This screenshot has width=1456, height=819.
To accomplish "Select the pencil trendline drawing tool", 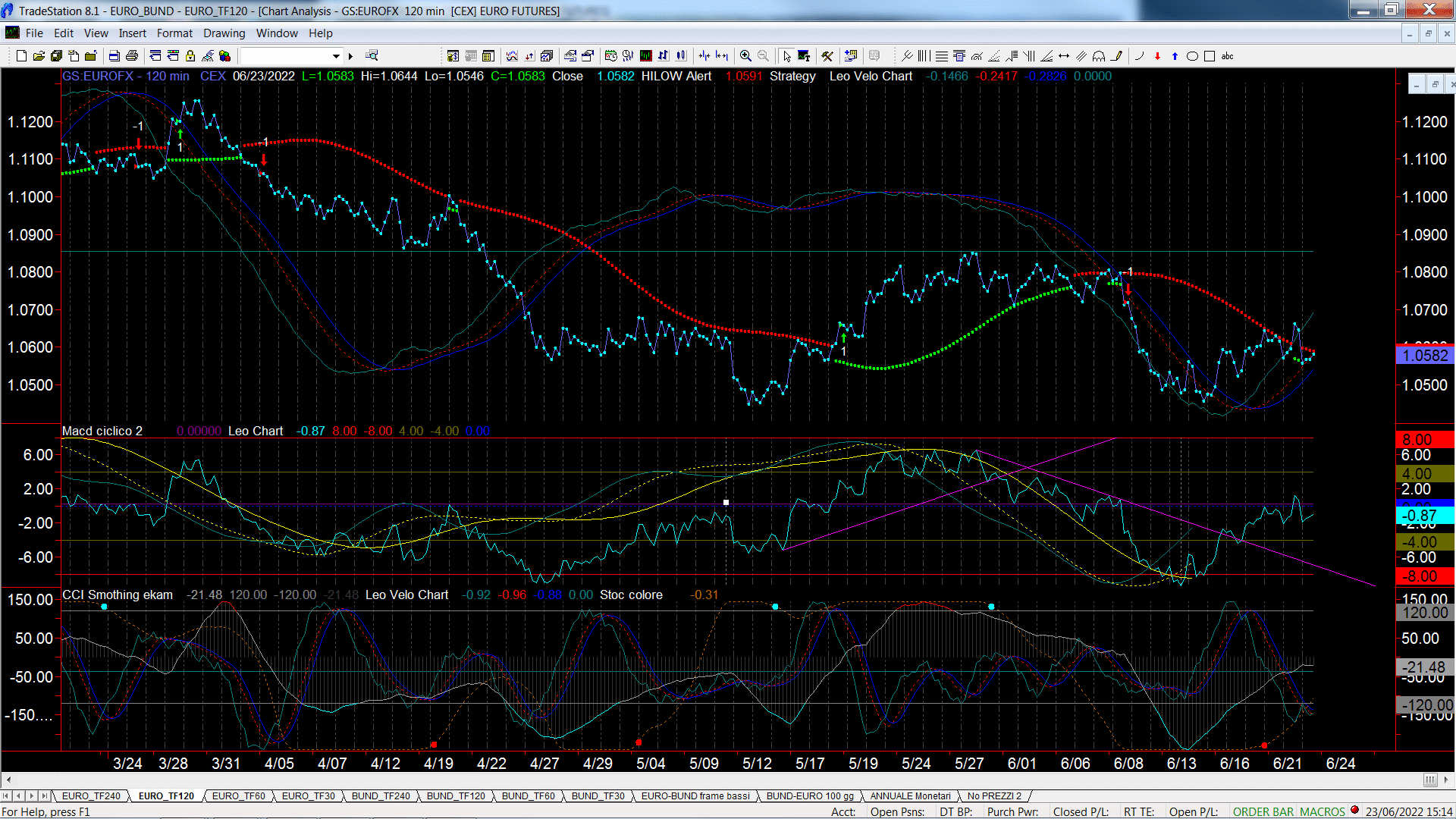I will click(x=1116, y=55).
